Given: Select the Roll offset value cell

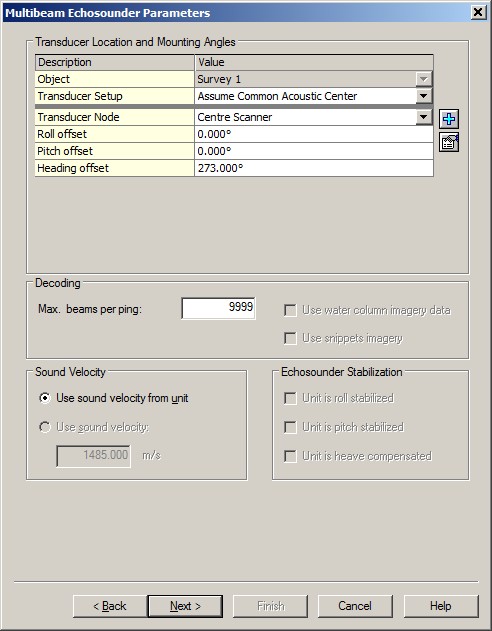Looking at the screenshot, I should (314, 134).
